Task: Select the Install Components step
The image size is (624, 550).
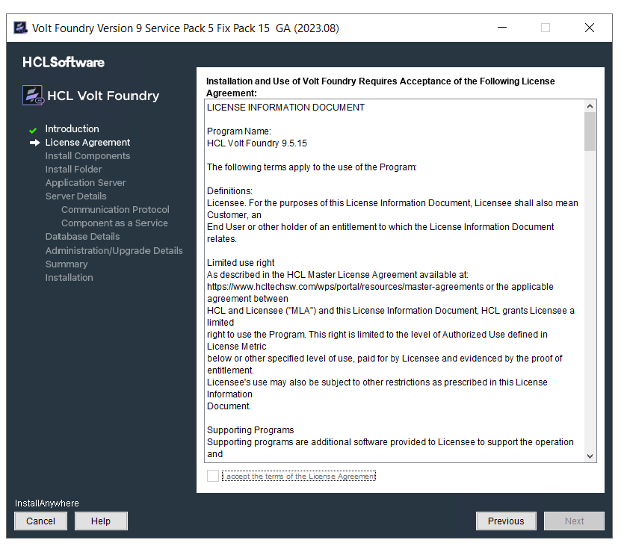Action: (87, 156)
